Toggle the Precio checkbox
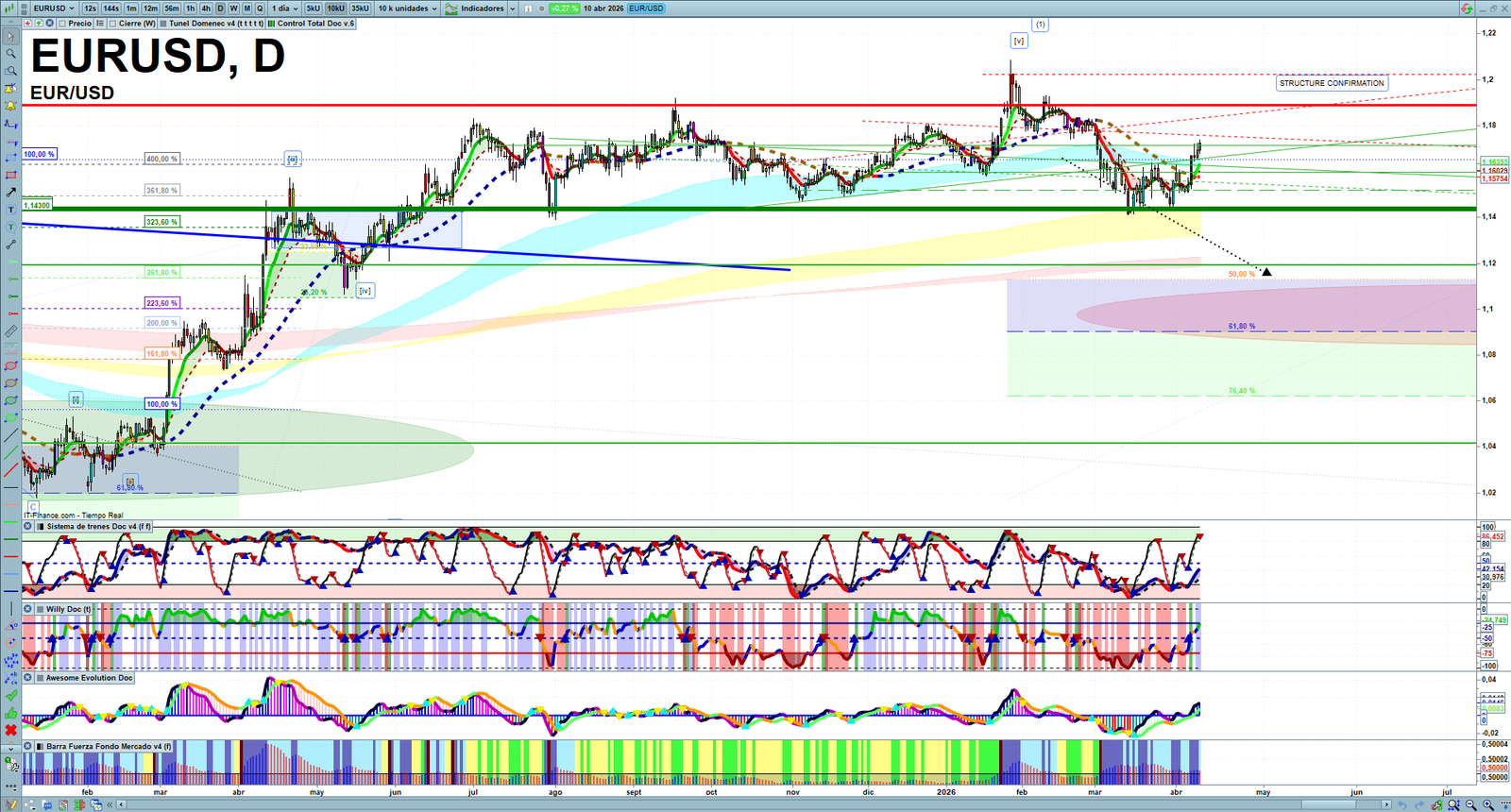The image size is (1511, 812). pyautogui.click(x=62, y=24)
